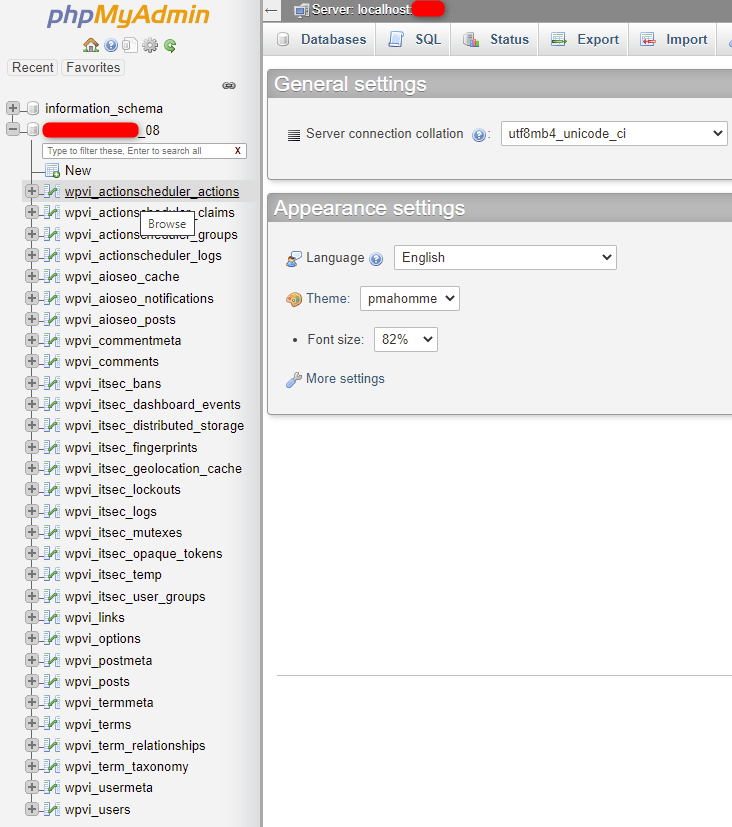Click table icon for wpvi_posts
Viewport: 732px width, 827px height.
coord(52,681)
